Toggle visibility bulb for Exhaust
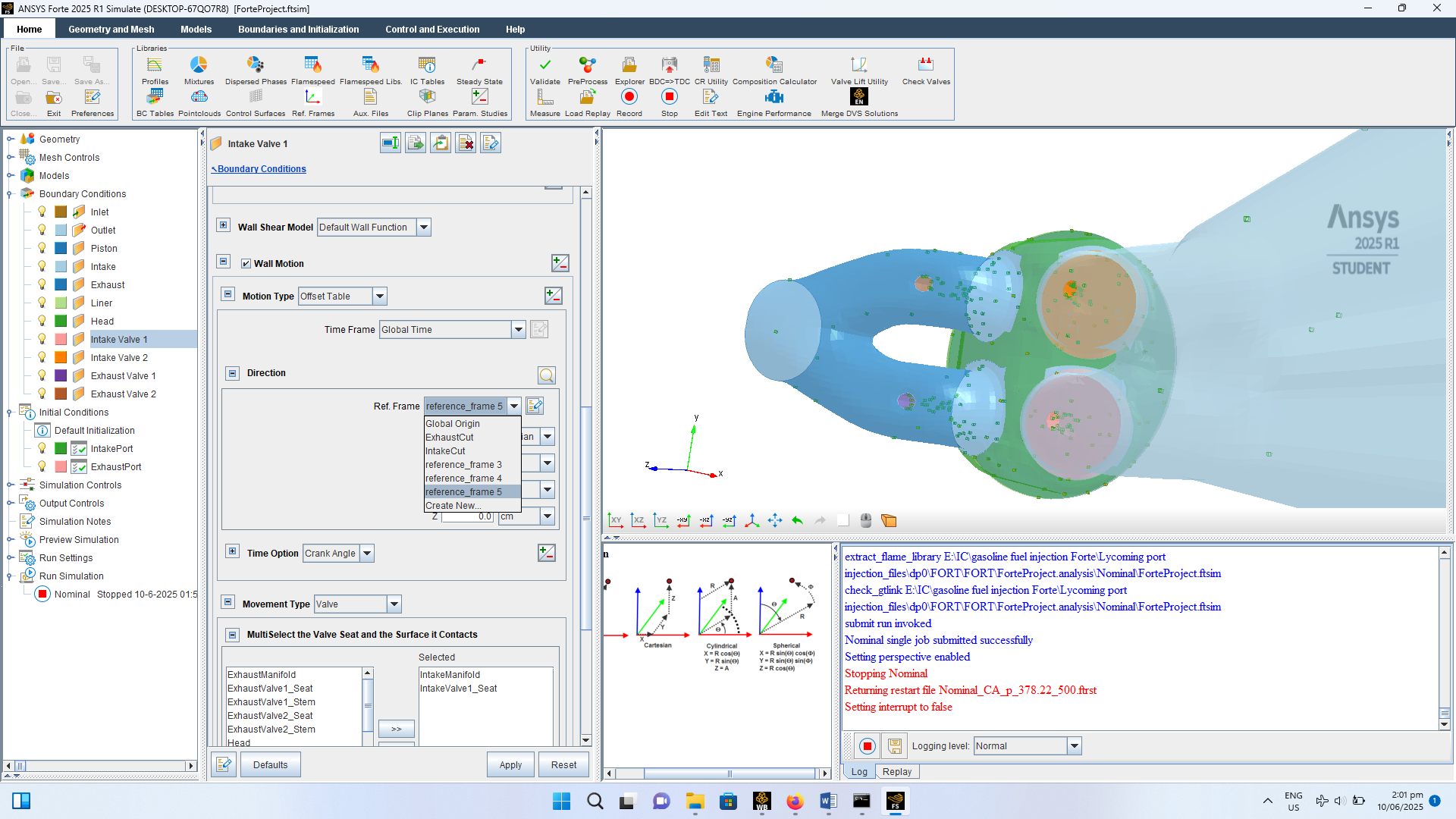The height and width of the screenshot is (819, 1456). click(42, 284)
